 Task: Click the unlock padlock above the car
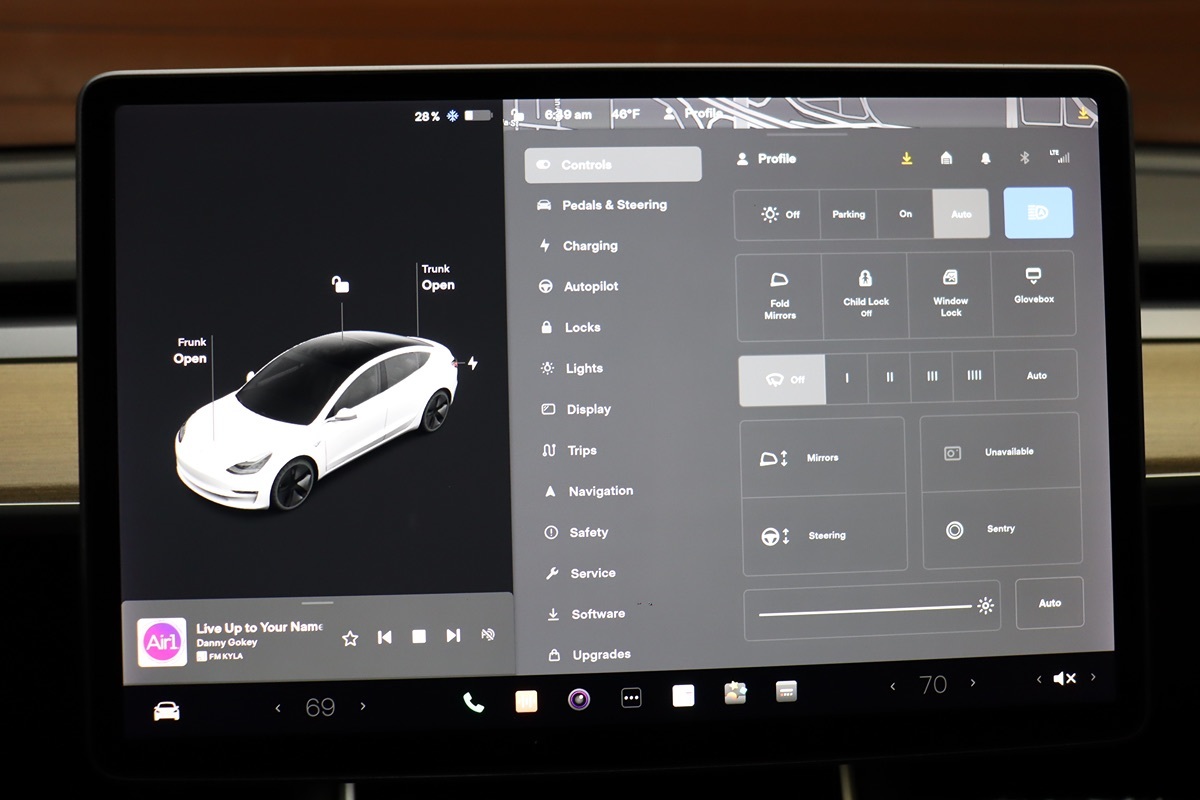coord(341,285)
